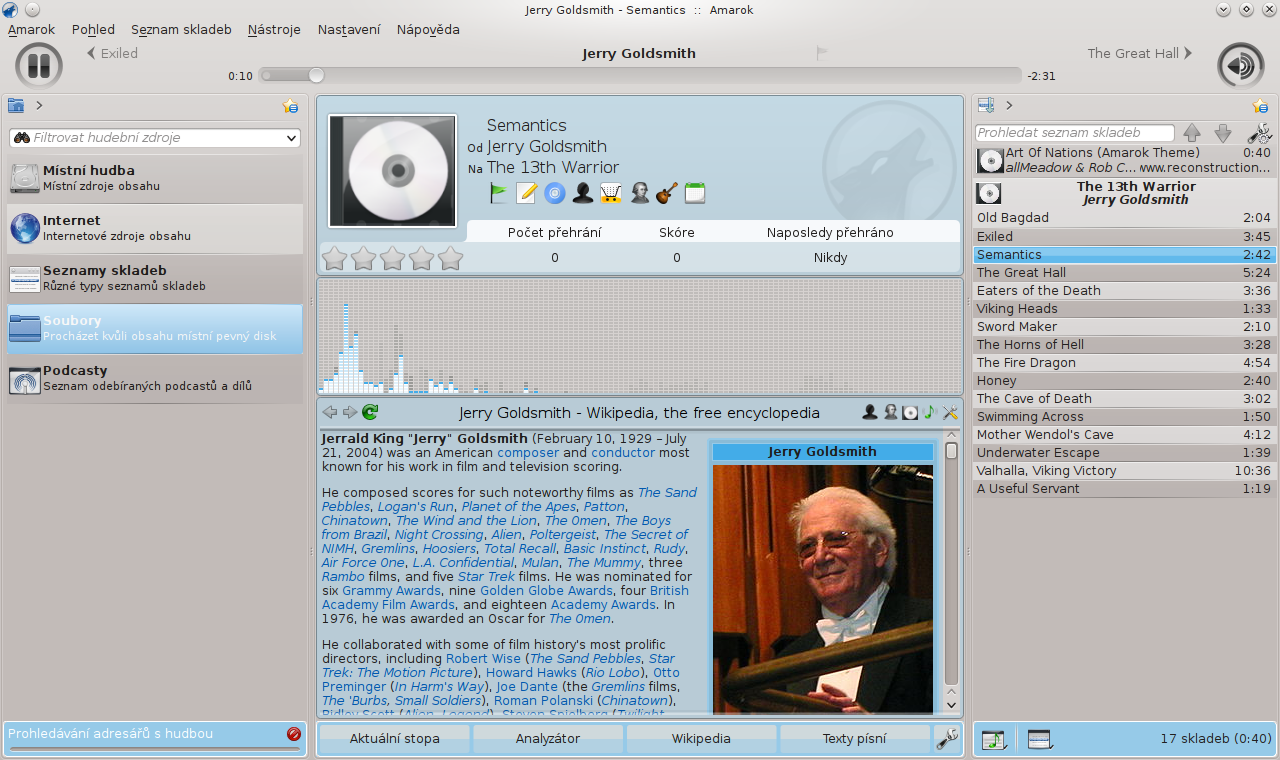Click the shopping cart store icon

coord(611,193)
